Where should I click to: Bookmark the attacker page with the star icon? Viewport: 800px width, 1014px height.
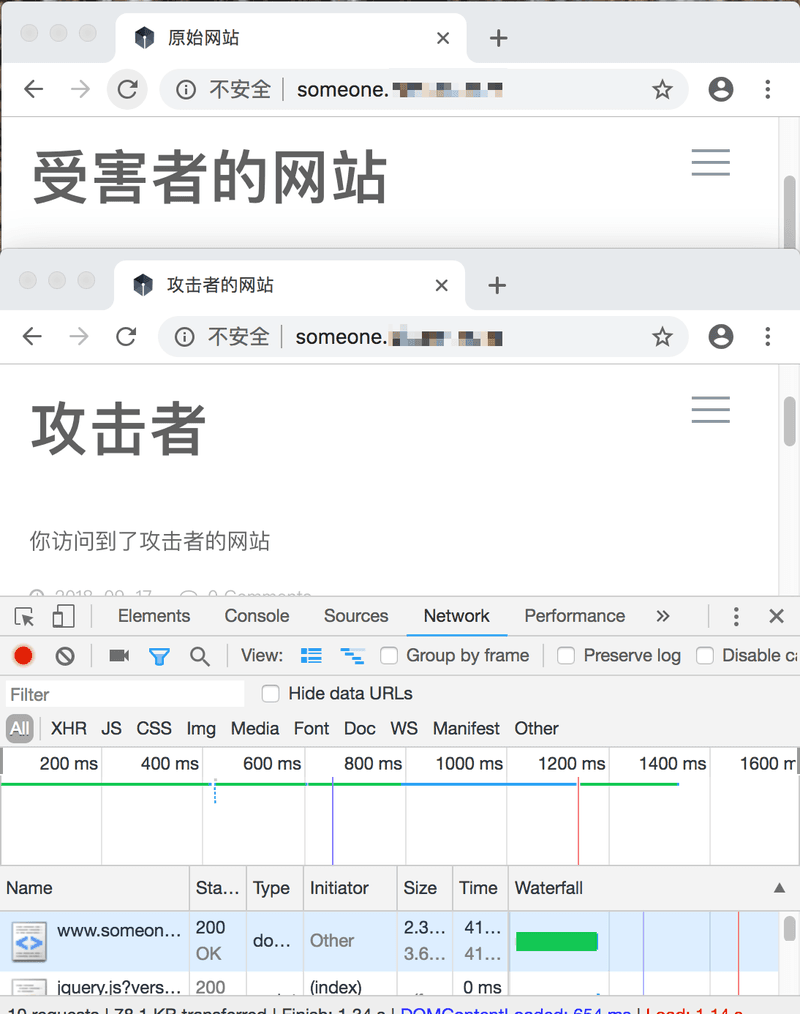click(x=662, y=337)
